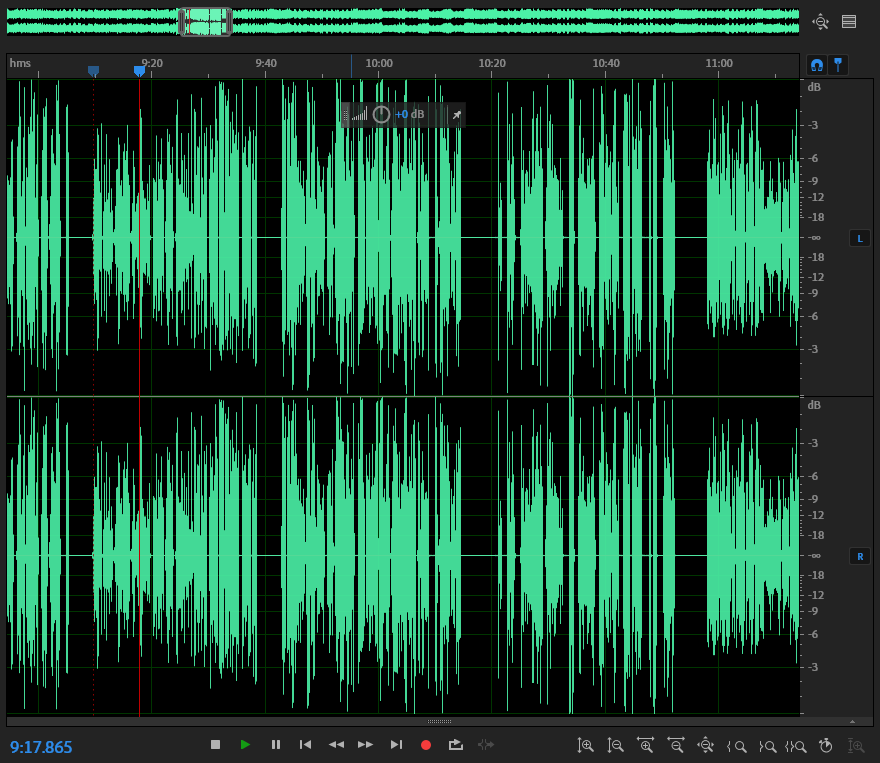Zoom out amplitude
880x763 pixels.
click(x=616, y=746)
